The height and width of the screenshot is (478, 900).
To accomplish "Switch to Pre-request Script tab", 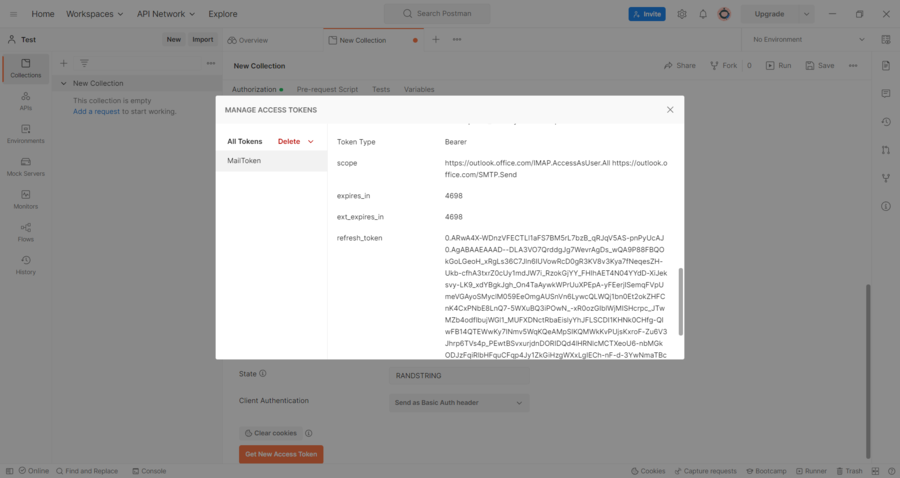I will 327,90.
